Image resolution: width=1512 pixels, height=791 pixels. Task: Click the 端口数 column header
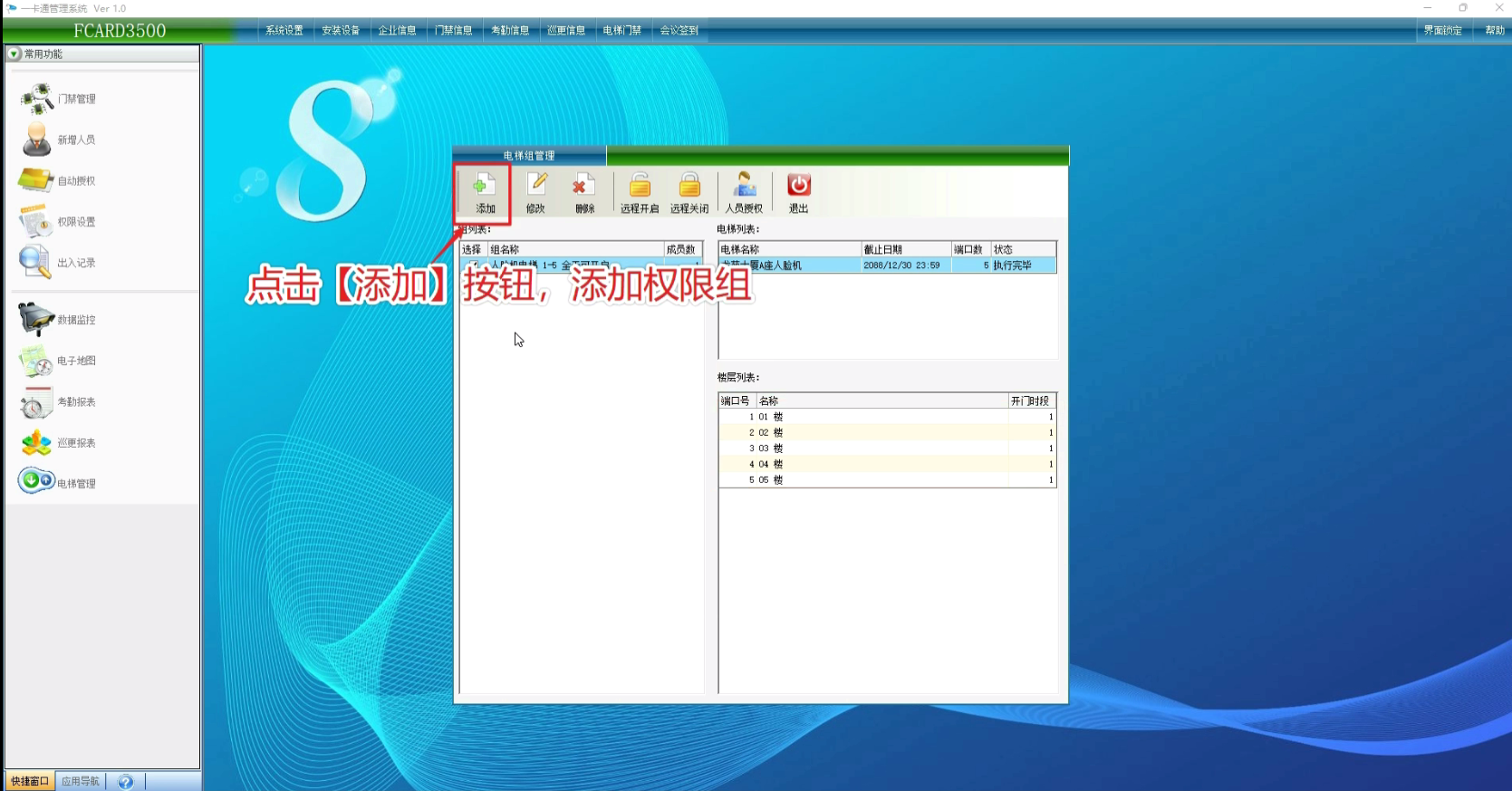971,249
